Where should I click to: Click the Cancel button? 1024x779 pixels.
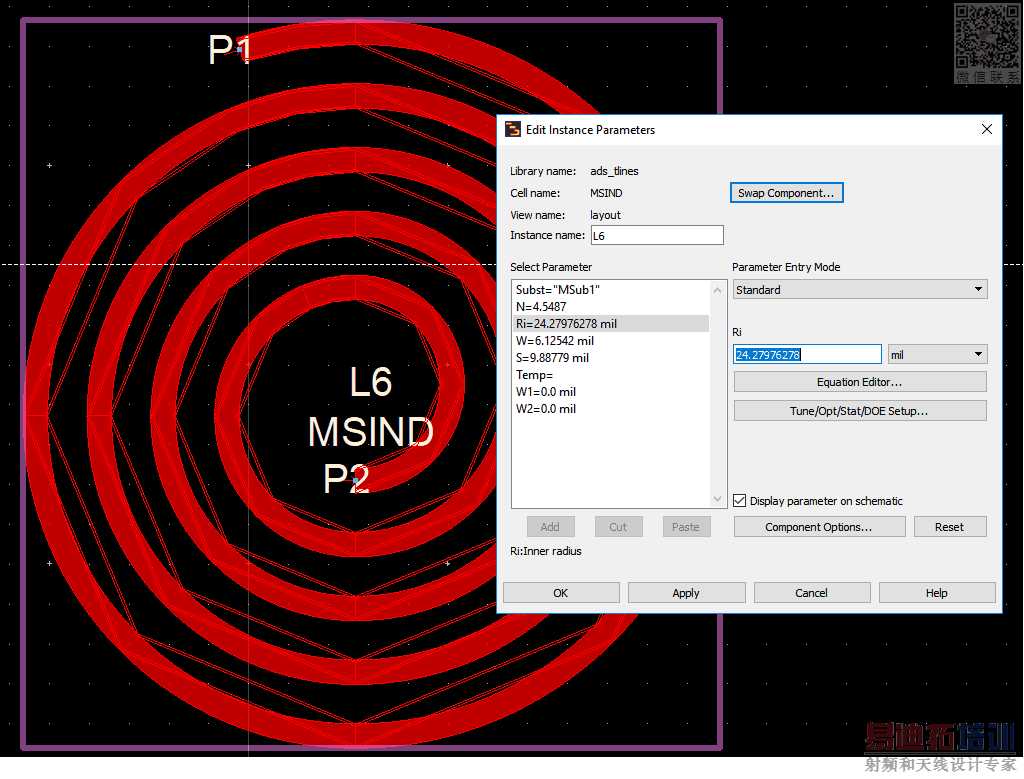click(x=812, y=593)
